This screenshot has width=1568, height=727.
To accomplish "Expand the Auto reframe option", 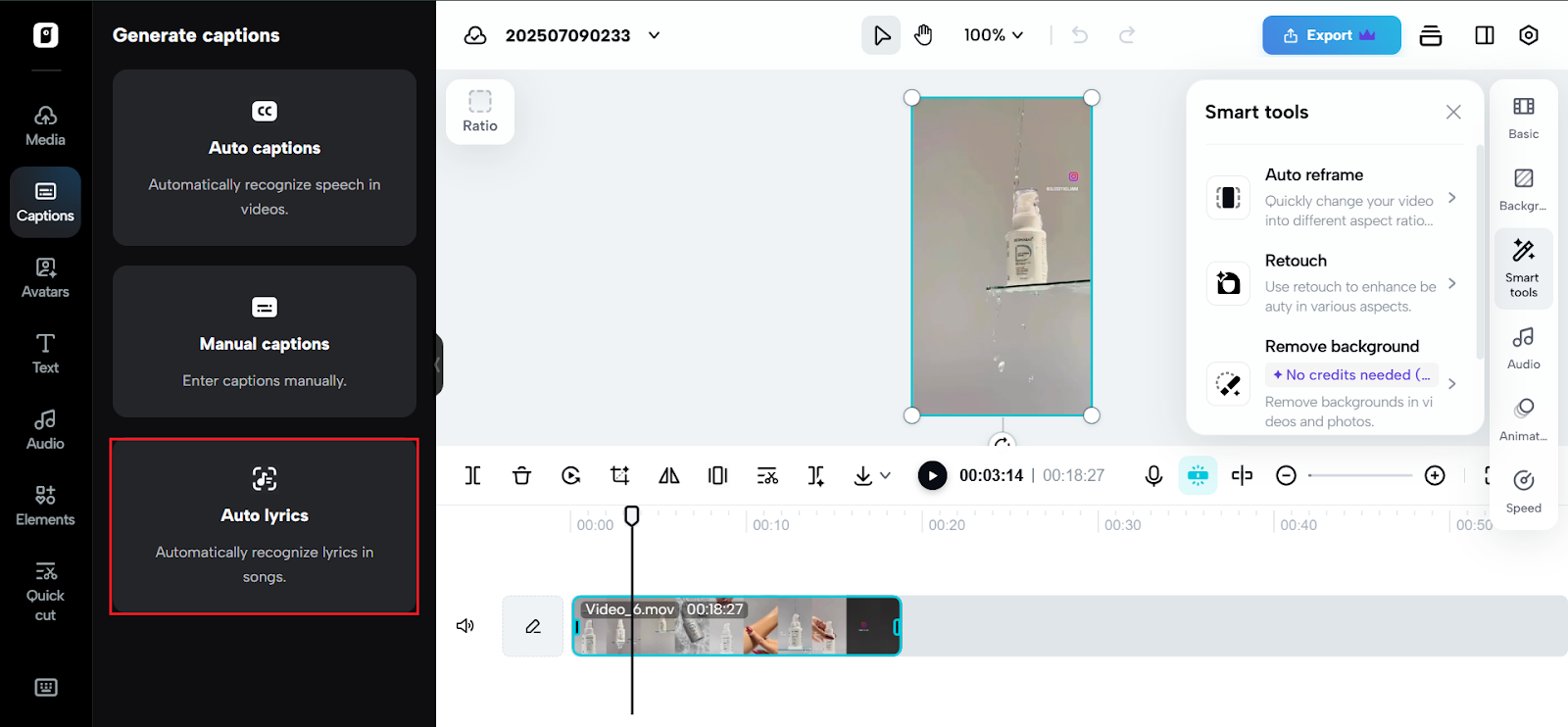I will coord(1451,197).
